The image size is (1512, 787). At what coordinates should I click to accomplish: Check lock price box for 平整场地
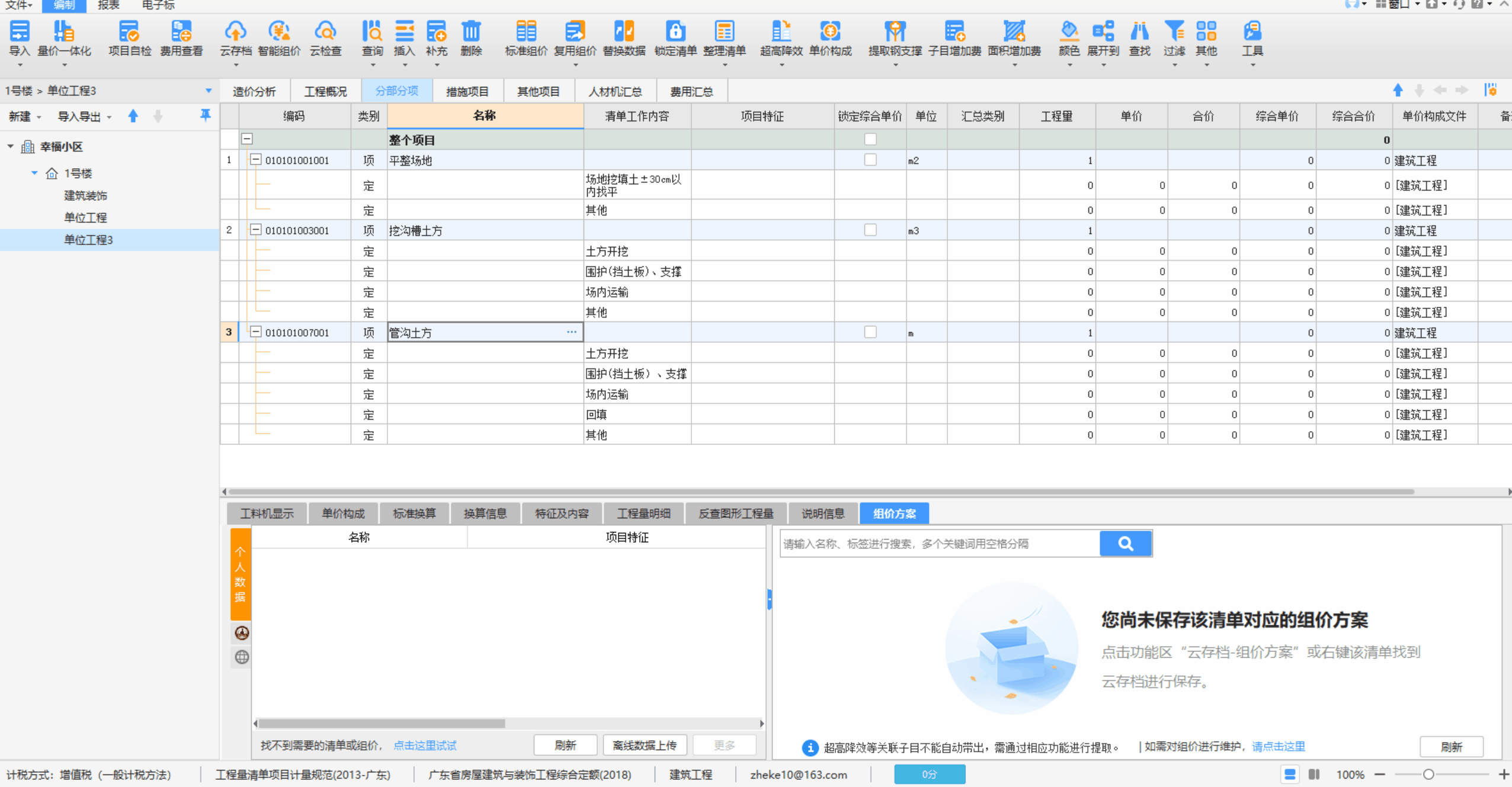pyautogui.click(x=870, y=160)
